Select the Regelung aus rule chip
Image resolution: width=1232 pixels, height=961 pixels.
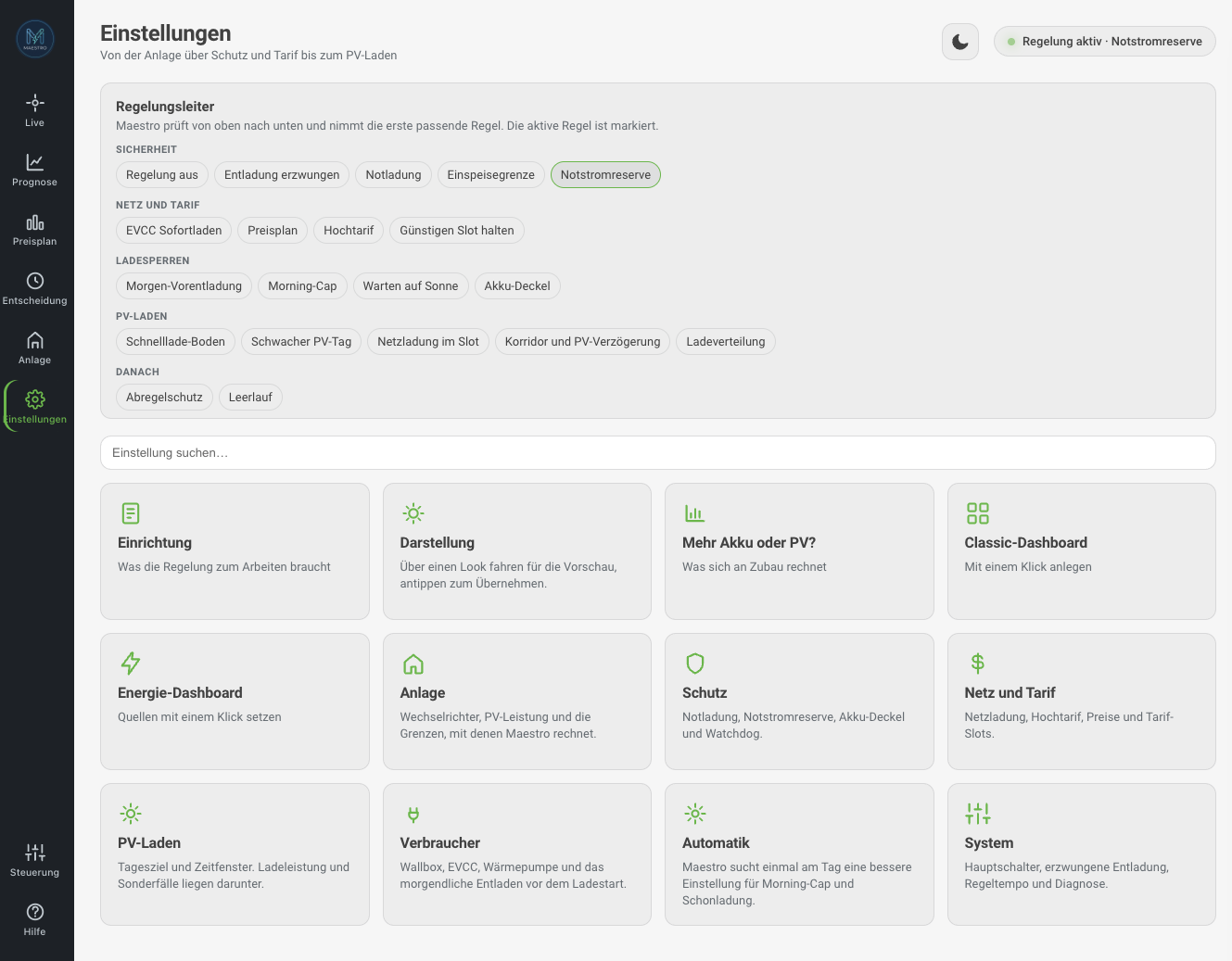pyautogui.click(x=162, y=175)
